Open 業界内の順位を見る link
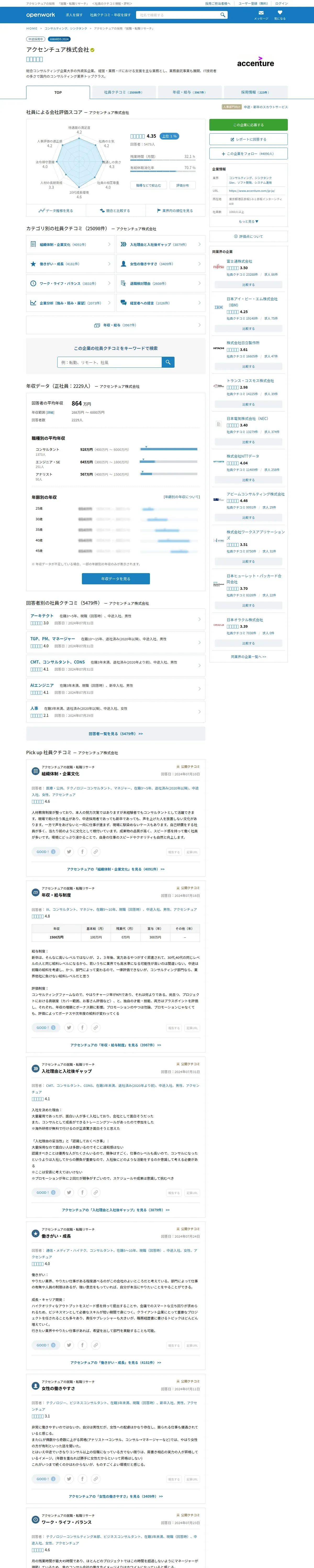The width and height of the screenshot is (314, 1568). (175, 211)
